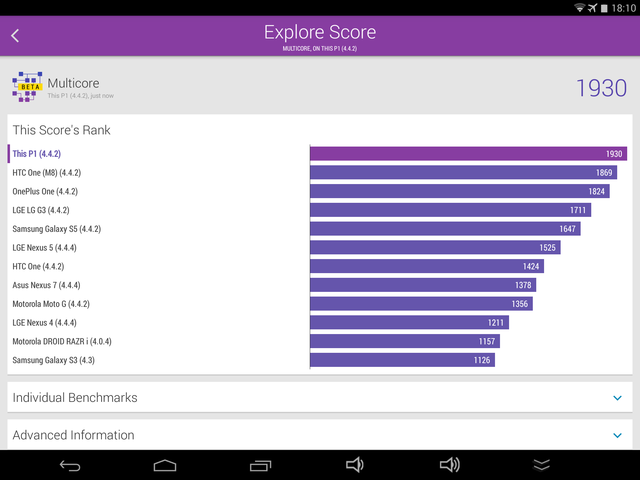Tap the volume up speaker icon
640x480 pixels.
click(450, 465)
